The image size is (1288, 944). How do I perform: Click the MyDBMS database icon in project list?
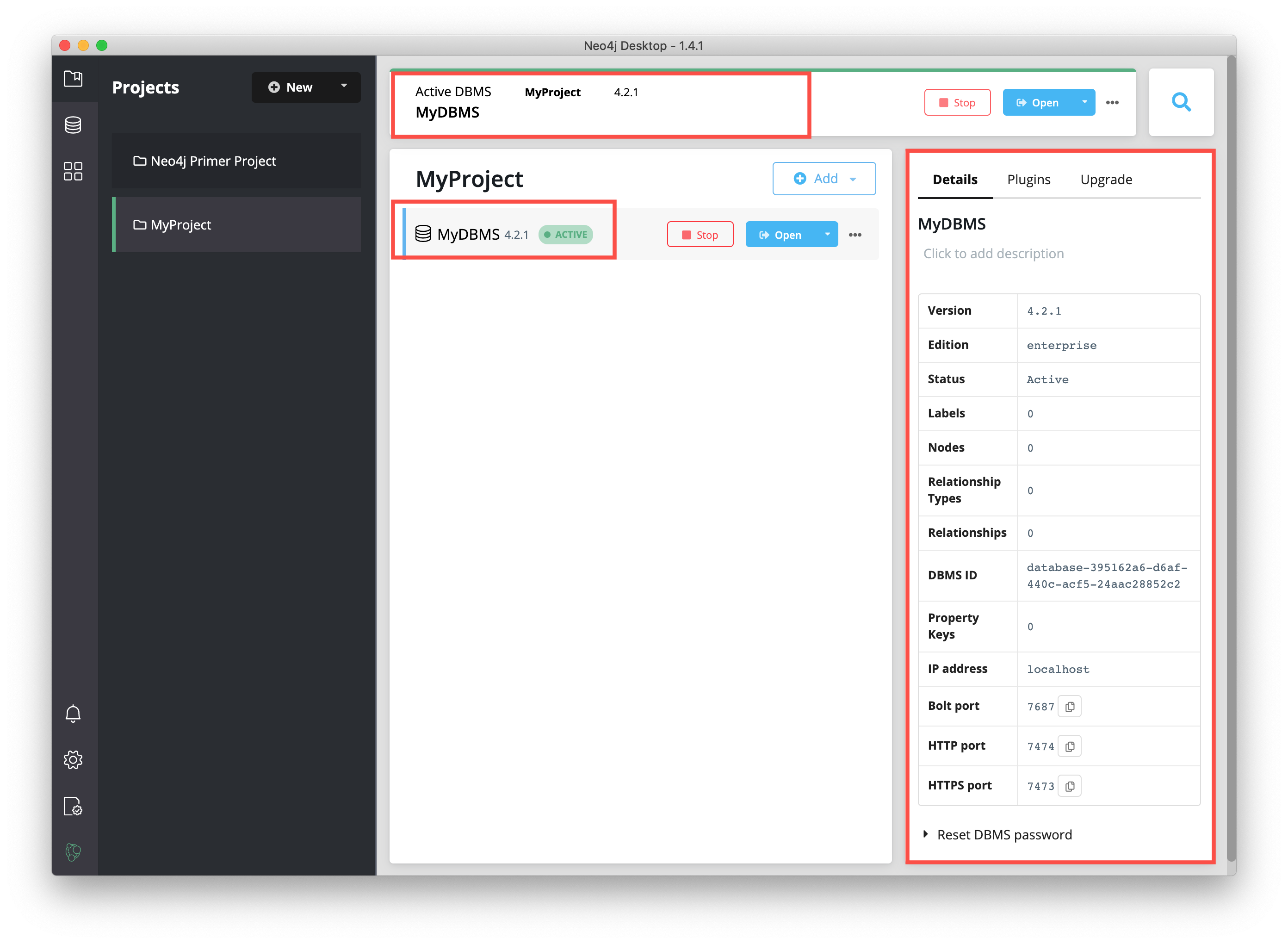[423, 234]
